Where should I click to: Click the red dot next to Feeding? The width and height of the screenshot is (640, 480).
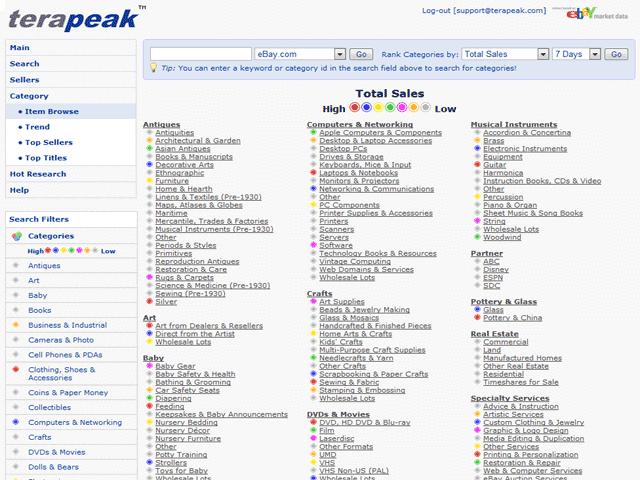[x=149, y=406]
